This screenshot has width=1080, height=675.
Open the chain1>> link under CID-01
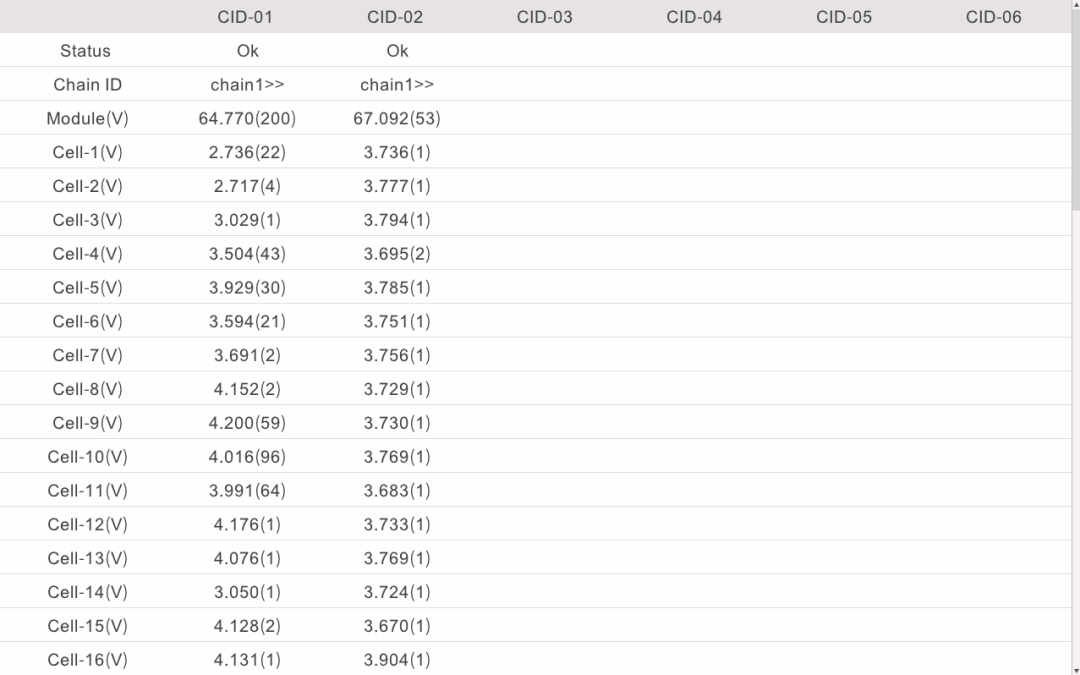(247, 85)
